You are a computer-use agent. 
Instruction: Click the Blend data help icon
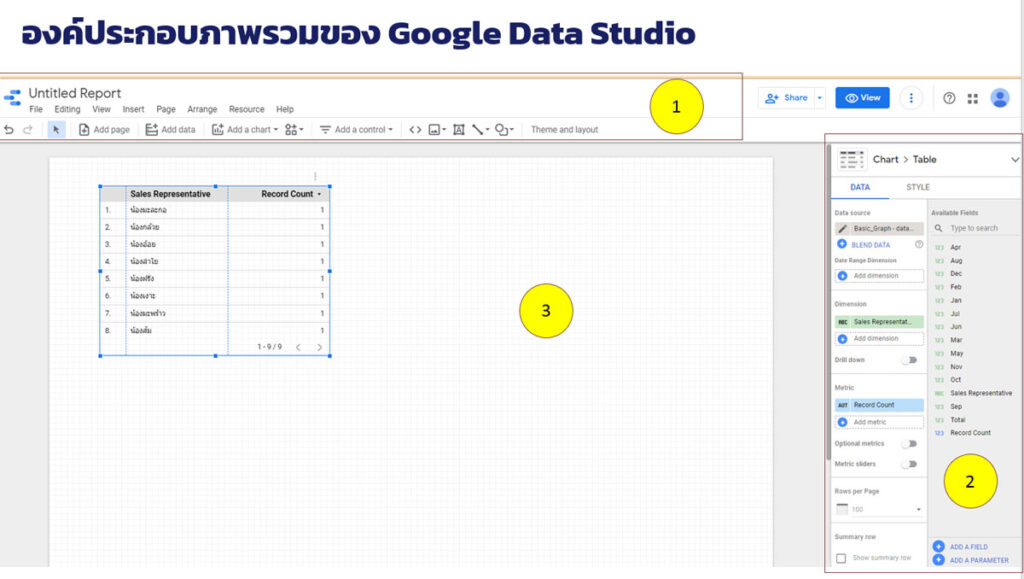(x=919, y=244)
